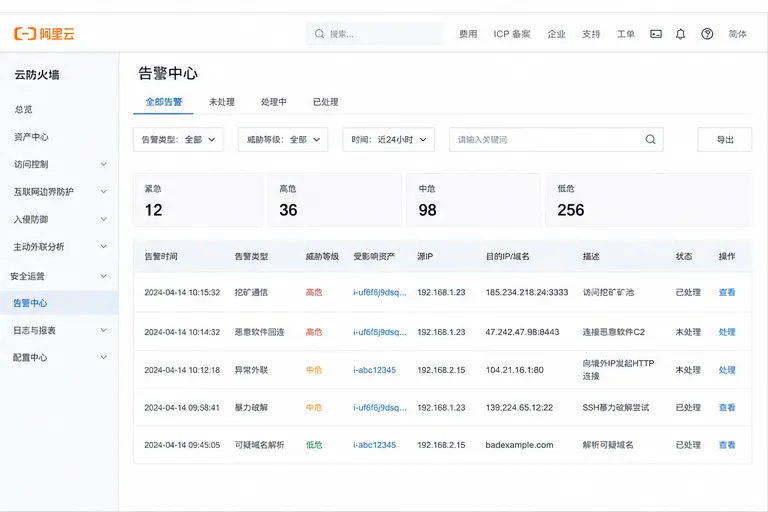Click destination 185.234.218.24:3333
768x512 pixels.
527,293
